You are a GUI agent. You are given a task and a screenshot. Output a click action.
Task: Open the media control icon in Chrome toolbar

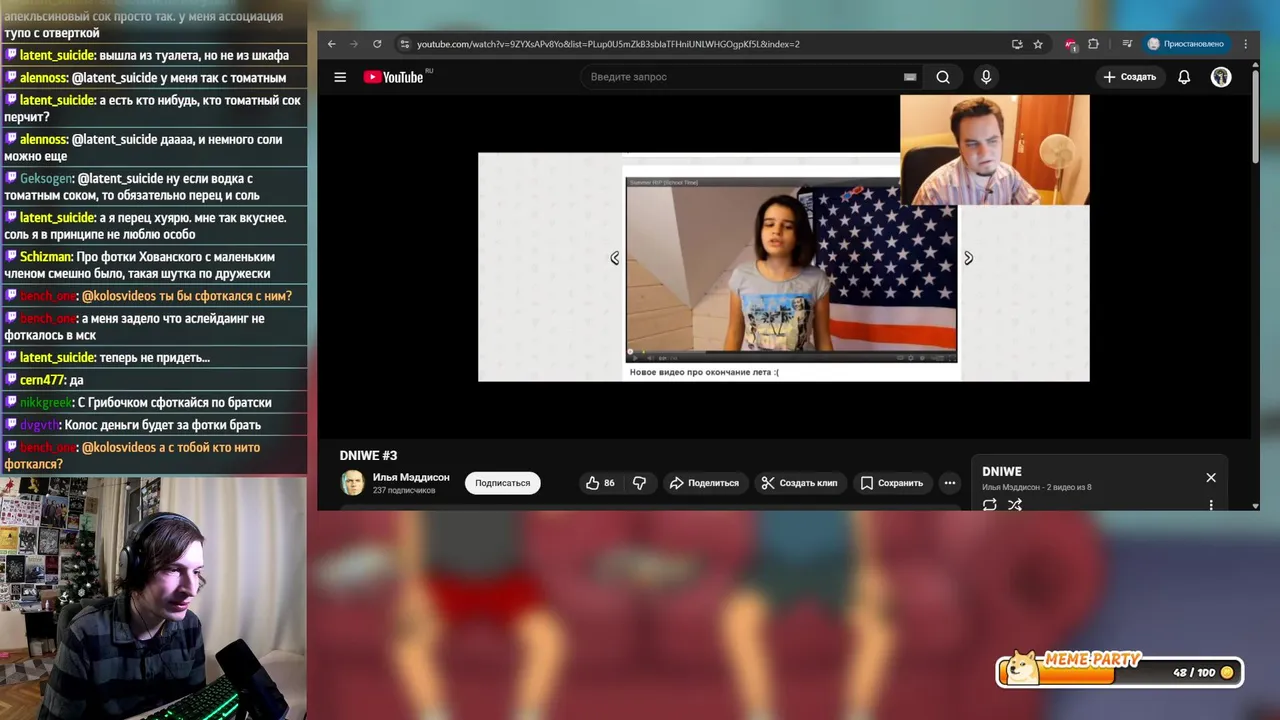[x=1127, y=44]
